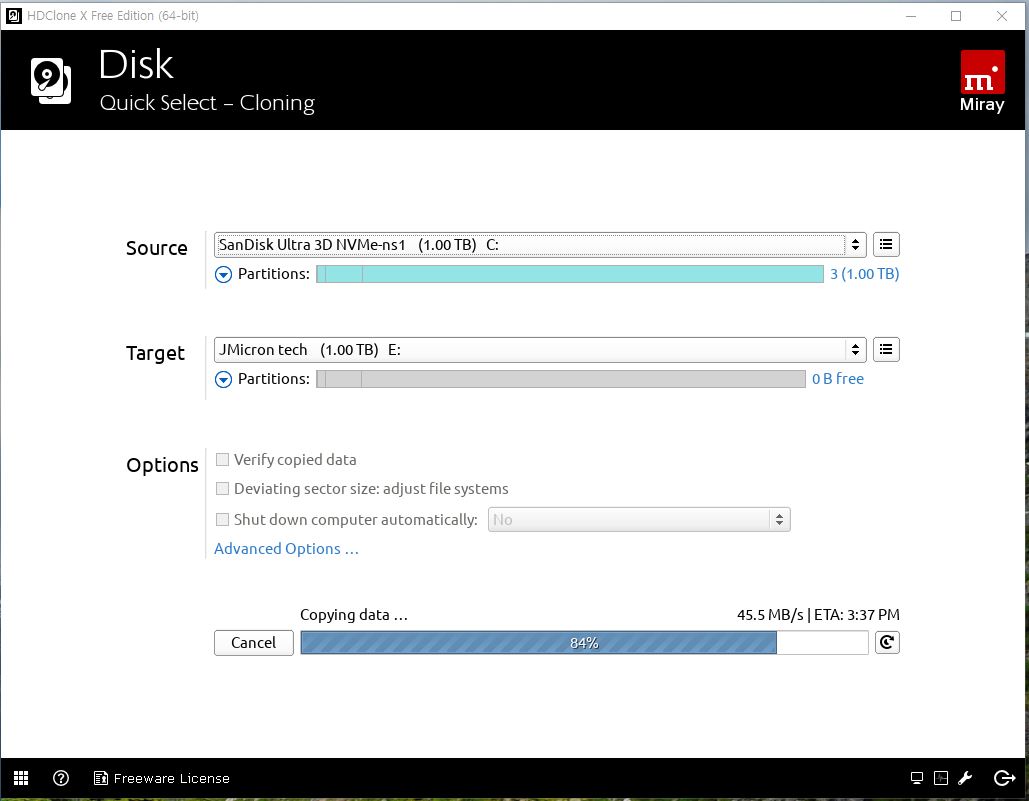Enable Verify copied data checkbox
Viewport: 1029px width, 801px height.
click(223, 460)
